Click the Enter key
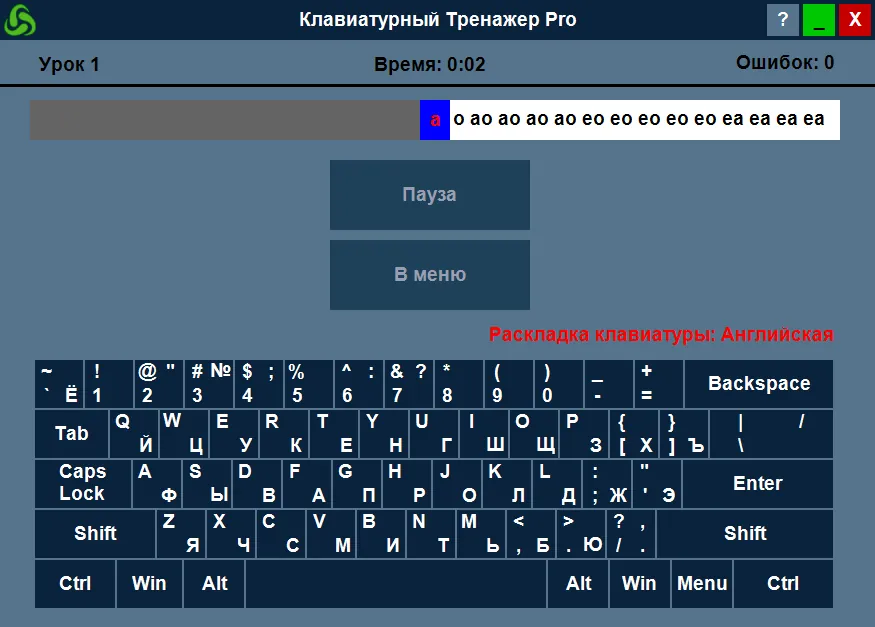 (757, 483)
